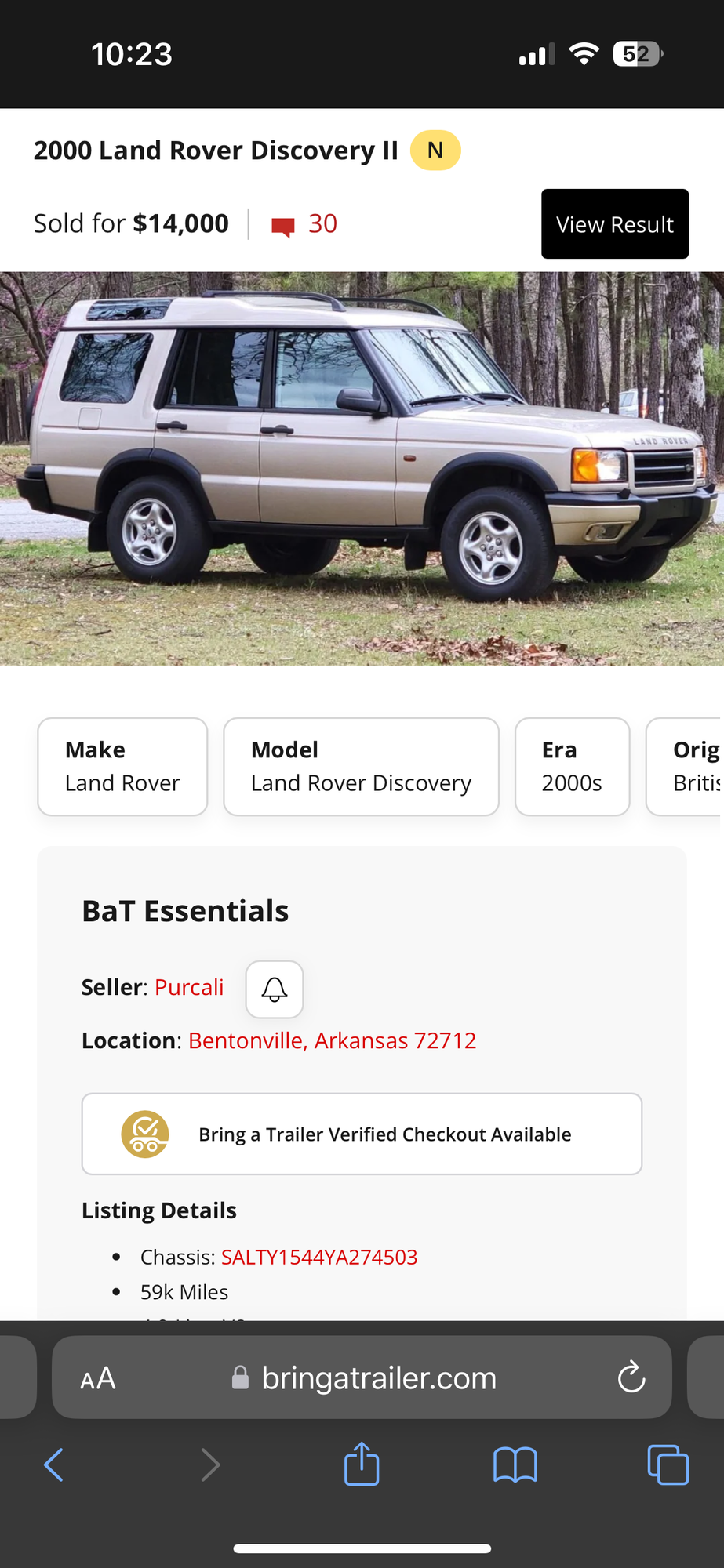Viewport: 724px width, 1568px height.
Task: Go back to the previous page
Action: (x=53, y=1465)
